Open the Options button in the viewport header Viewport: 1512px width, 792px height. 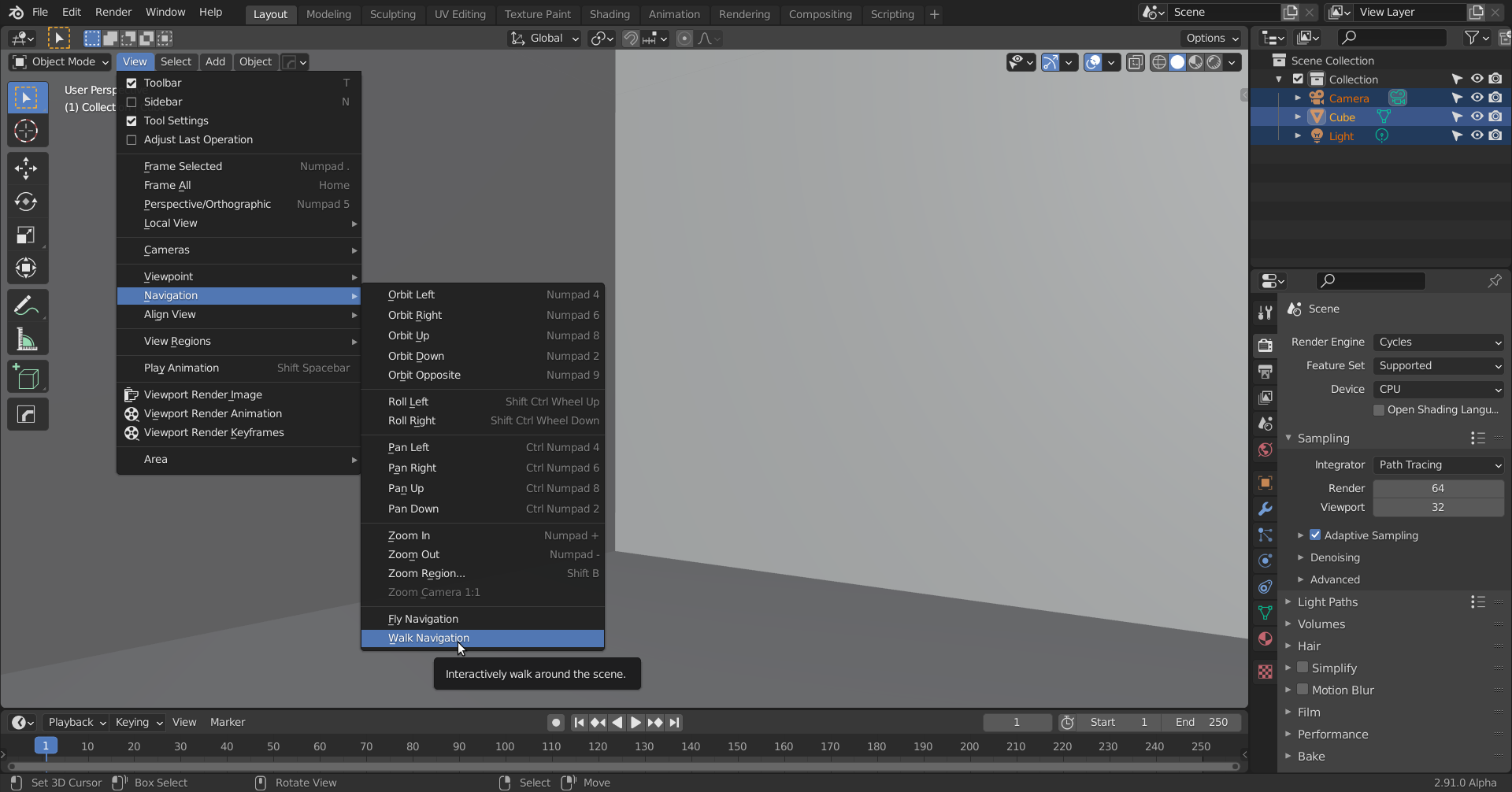click(1212, 38)
